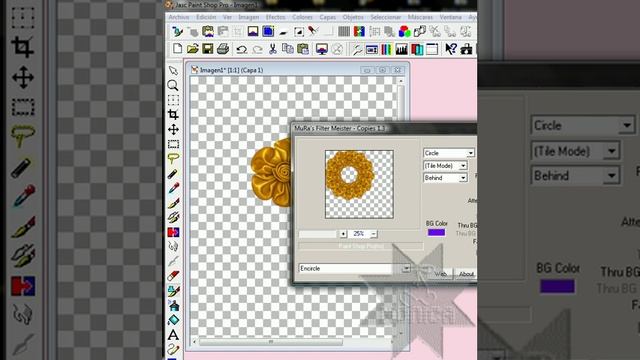This screenshot has height=360, width=640.
Task: Select the Eraser tool
Action: (173, 276)
